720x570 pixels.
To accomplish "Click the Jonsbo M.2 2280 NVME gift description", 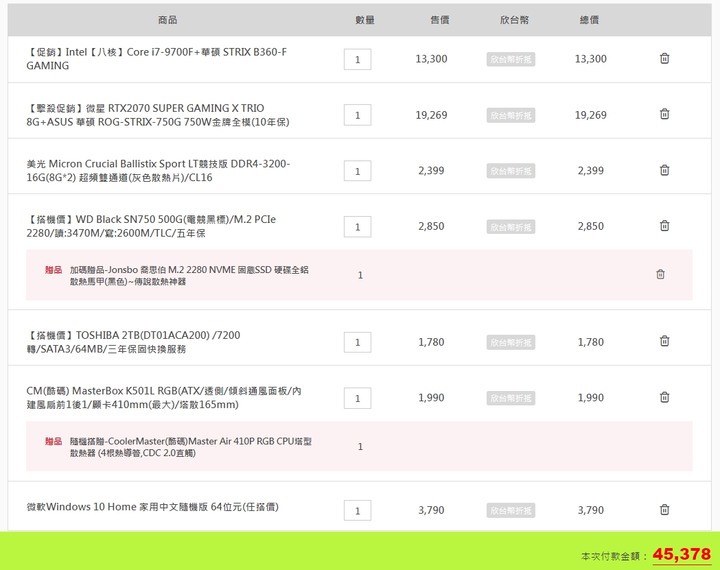I will coord(189,275).
